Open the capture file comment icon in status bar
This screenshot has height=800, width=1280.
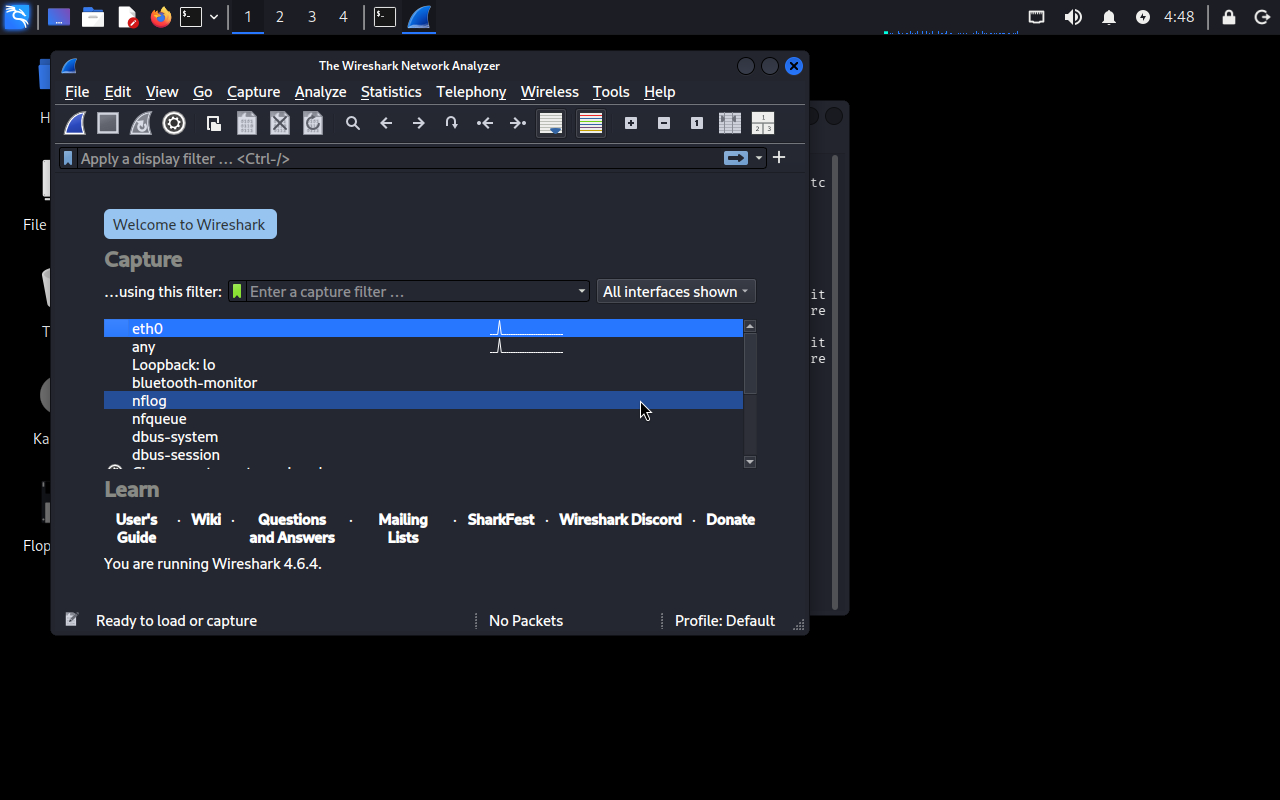[x=72, y=620]
